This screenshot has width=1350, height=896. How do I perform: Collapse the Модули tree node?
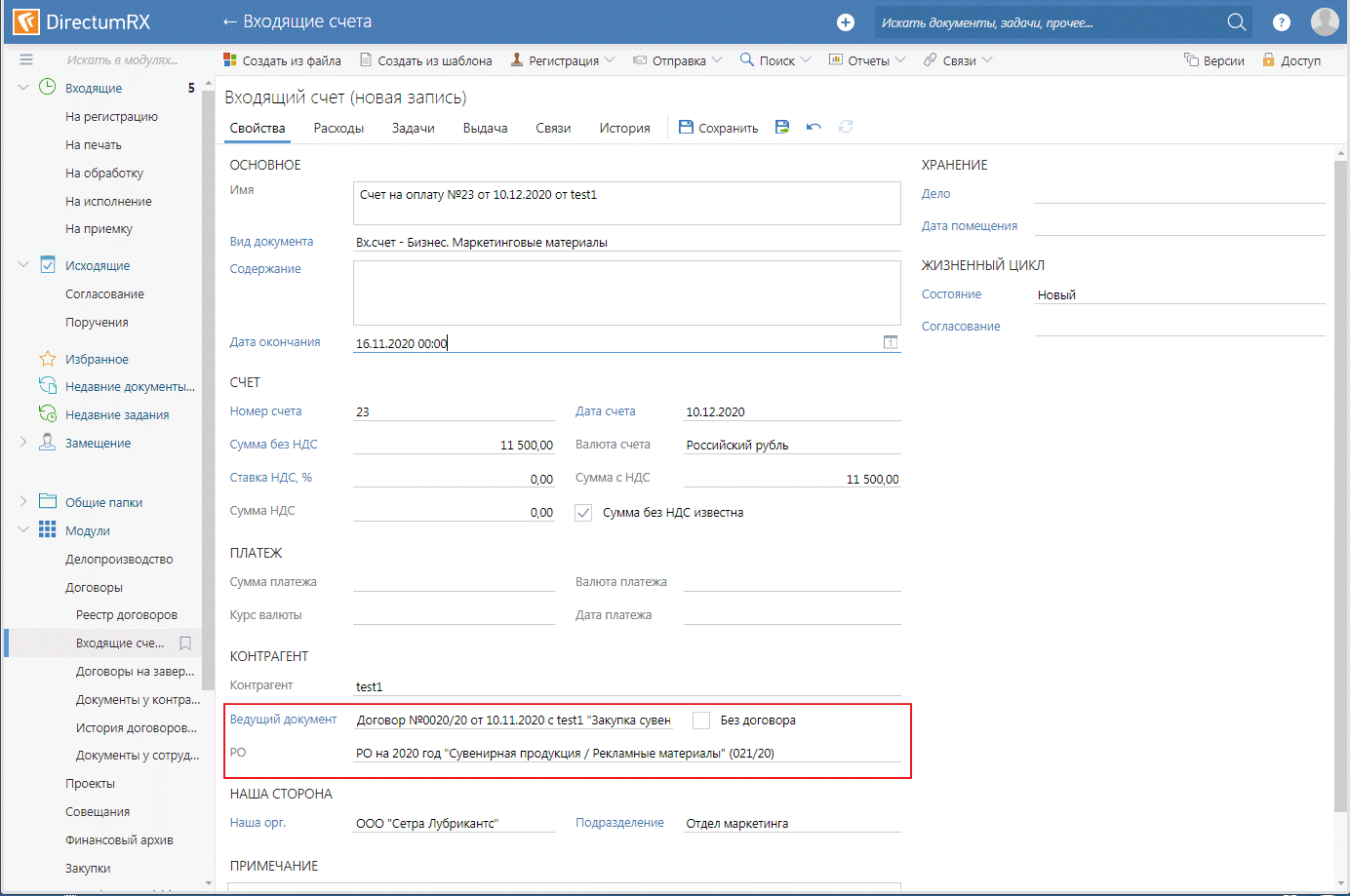tap(23, 529)
